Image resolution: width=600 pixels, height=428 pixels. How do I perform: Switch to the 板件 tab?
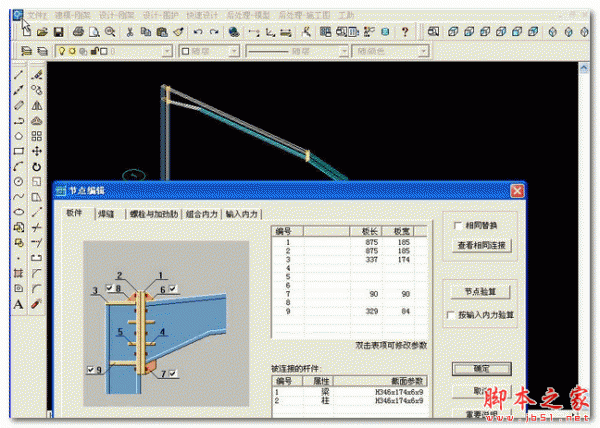[74, 213]
